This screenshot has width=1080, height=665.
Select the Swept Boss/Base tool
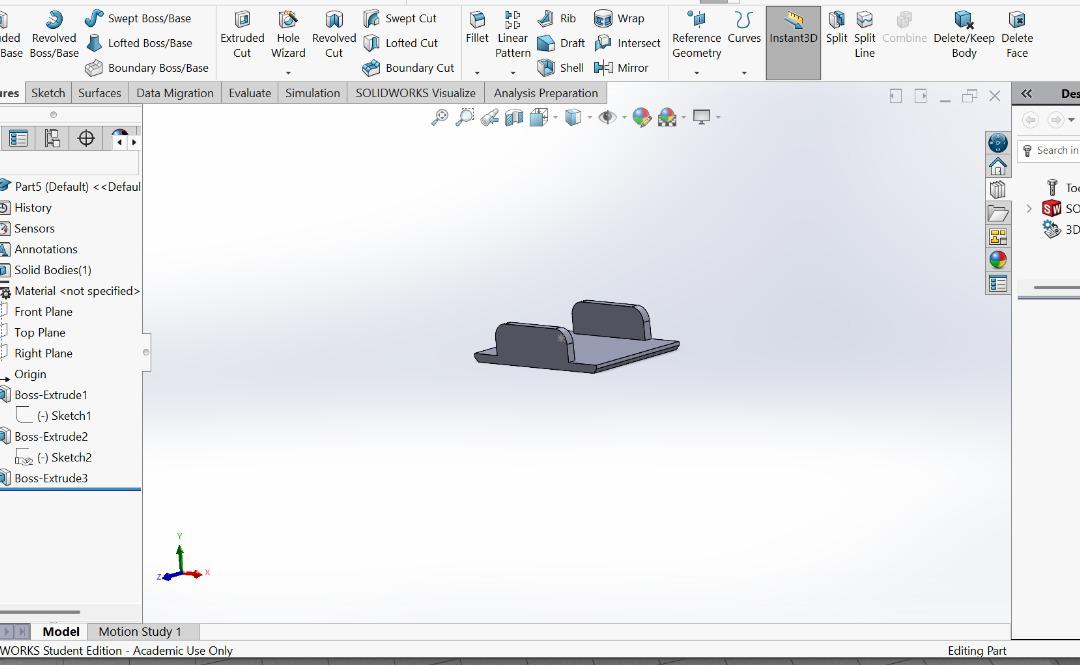[138, 18]
